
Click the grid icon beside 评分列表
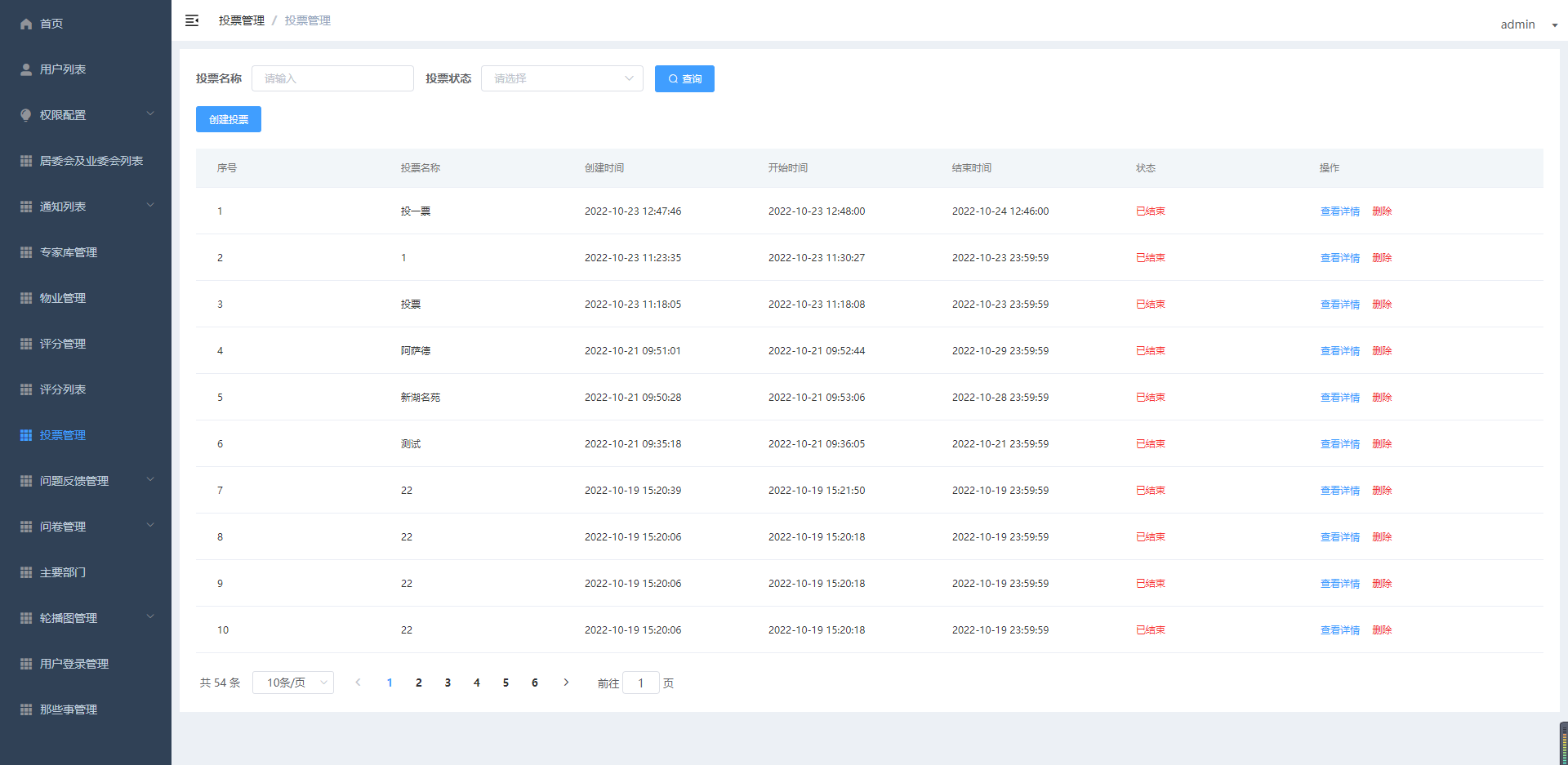click(x=26, y=389)
